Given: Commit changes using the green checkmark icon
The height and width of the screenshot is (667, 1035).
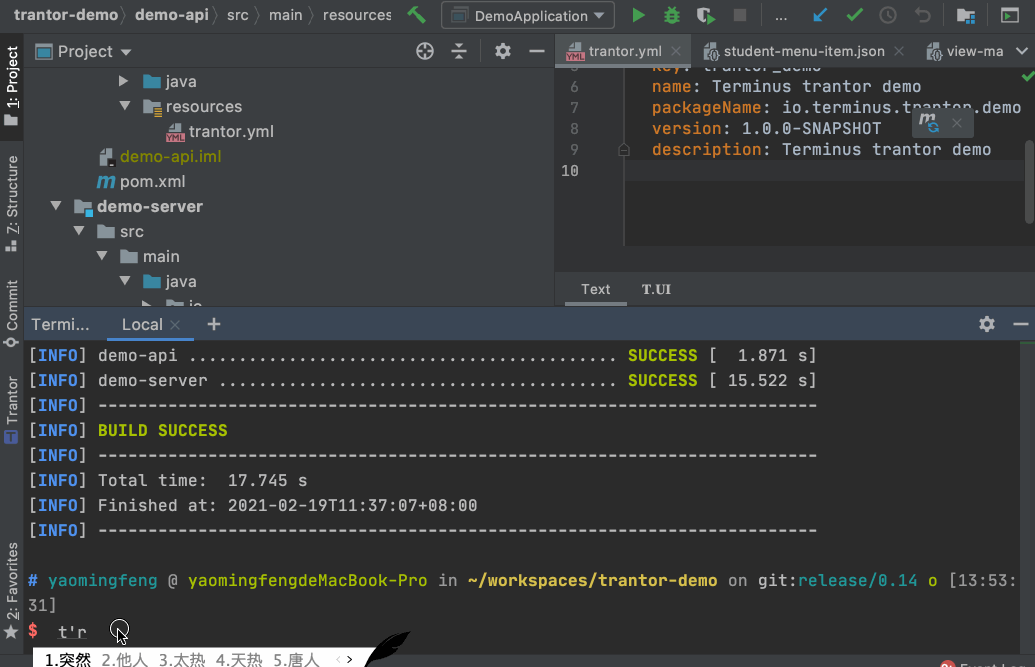Looking at the screenshot, I should 854,15.
